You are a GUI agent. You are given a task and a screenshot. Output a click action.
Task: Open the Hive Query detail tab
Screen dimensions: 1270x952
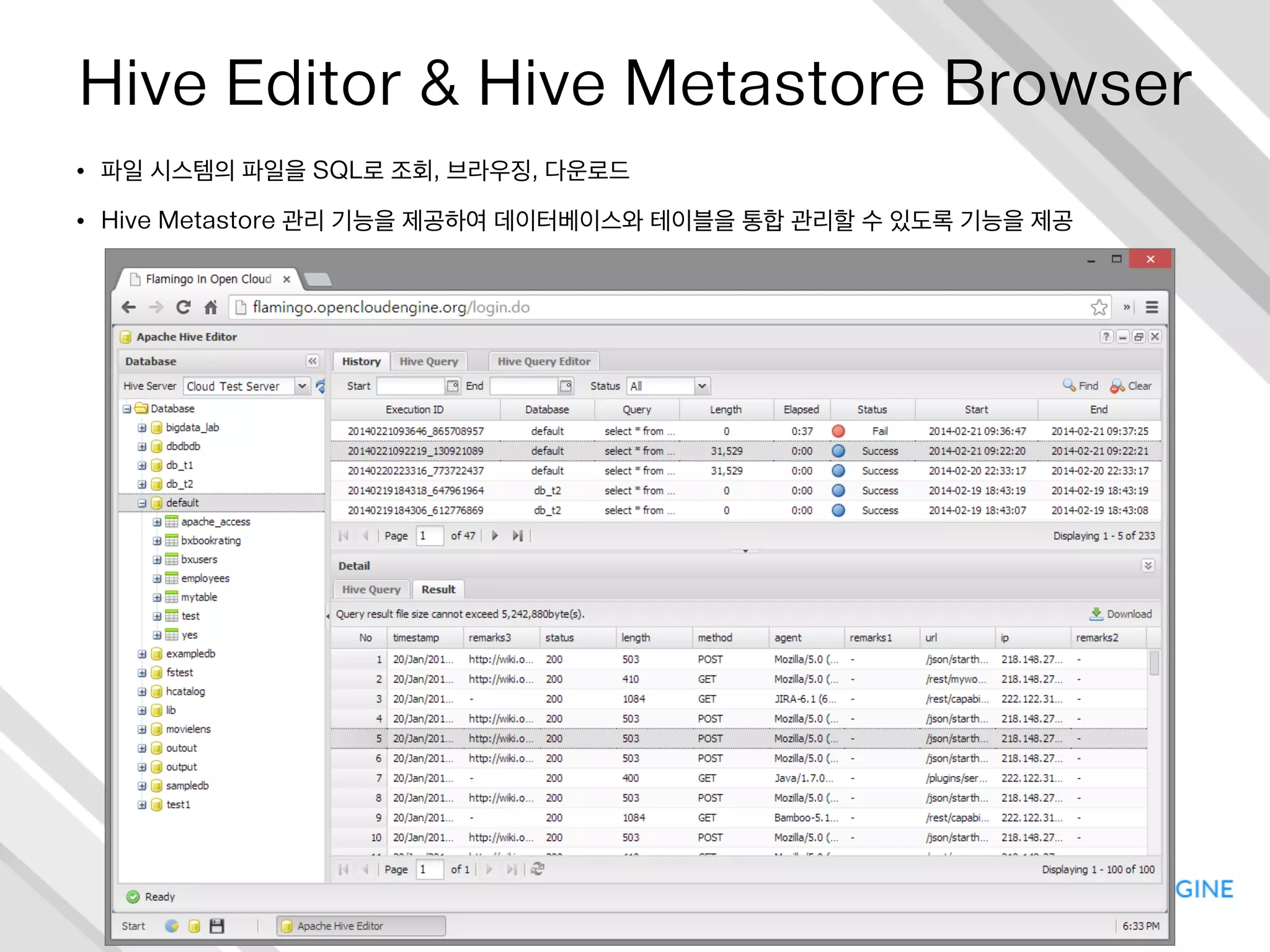click(x=371, y=589)
